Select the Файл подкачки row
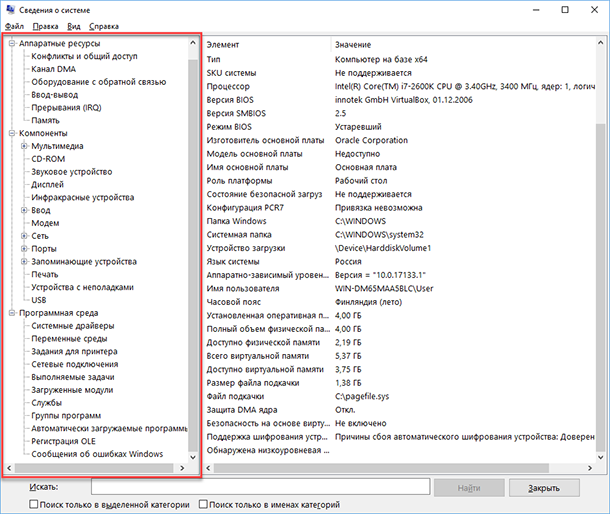610x514 pixels. (400, 396)
